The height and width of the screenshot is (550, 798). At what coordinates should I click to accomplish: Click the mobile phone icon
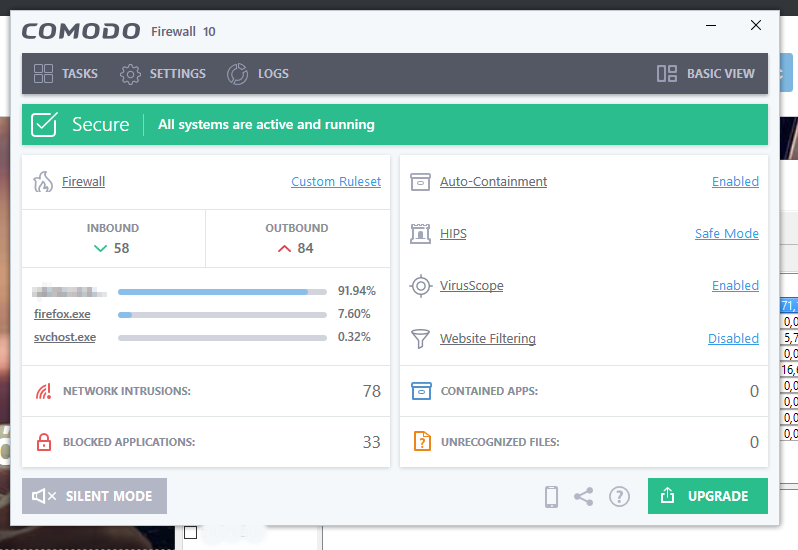551,497
